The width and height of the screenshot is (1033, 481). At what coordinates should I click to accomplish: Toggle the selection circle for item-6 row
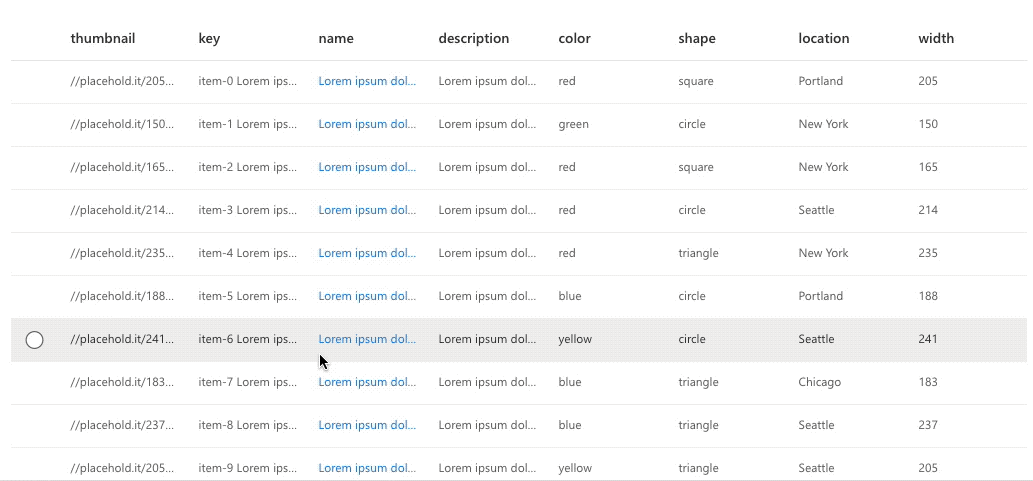tap(34, 340)
